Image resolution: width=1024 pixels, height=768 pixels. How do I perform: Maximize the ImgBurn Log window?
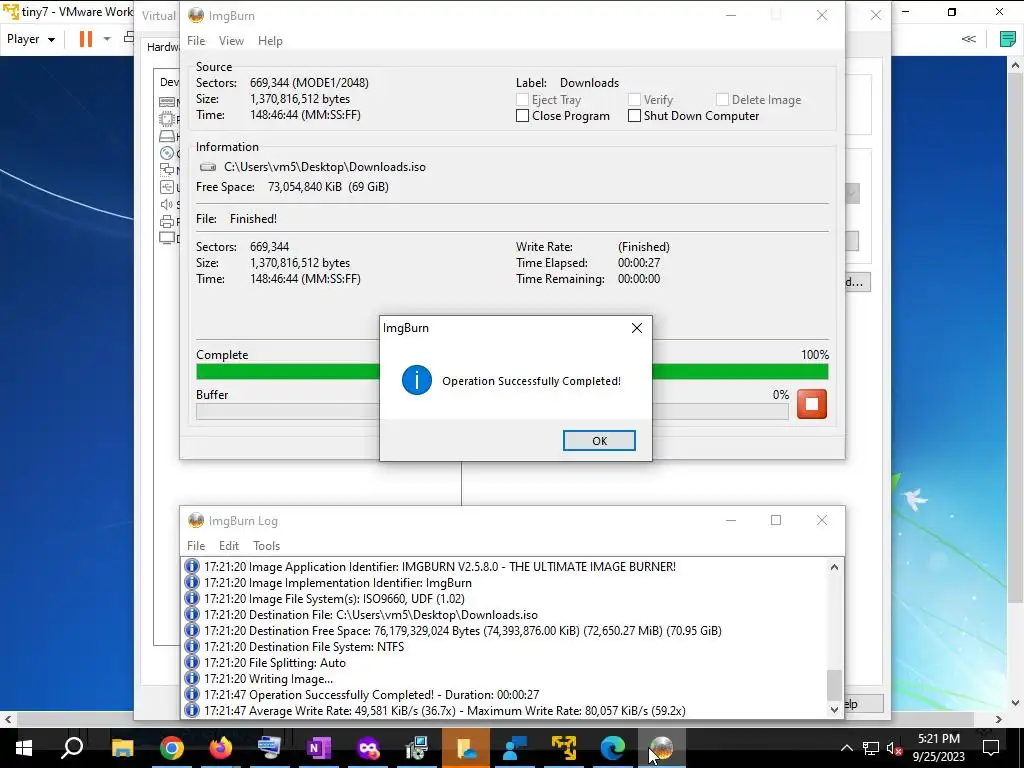pyautogui.click(x=776, y=520)
